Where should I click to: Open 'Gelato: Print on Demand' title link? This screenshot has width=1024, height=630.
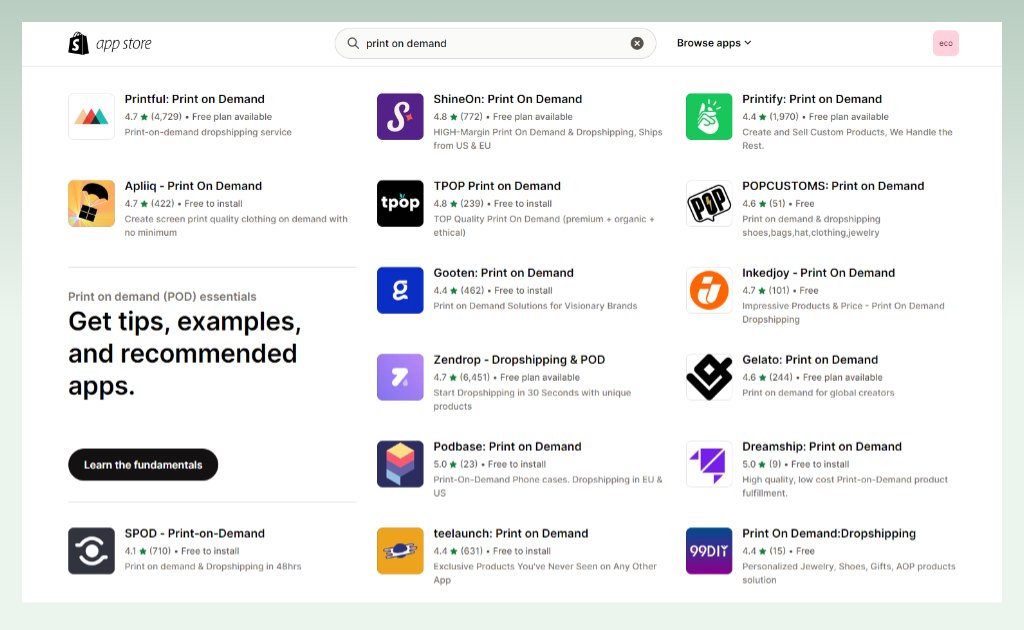pos(810,360)
